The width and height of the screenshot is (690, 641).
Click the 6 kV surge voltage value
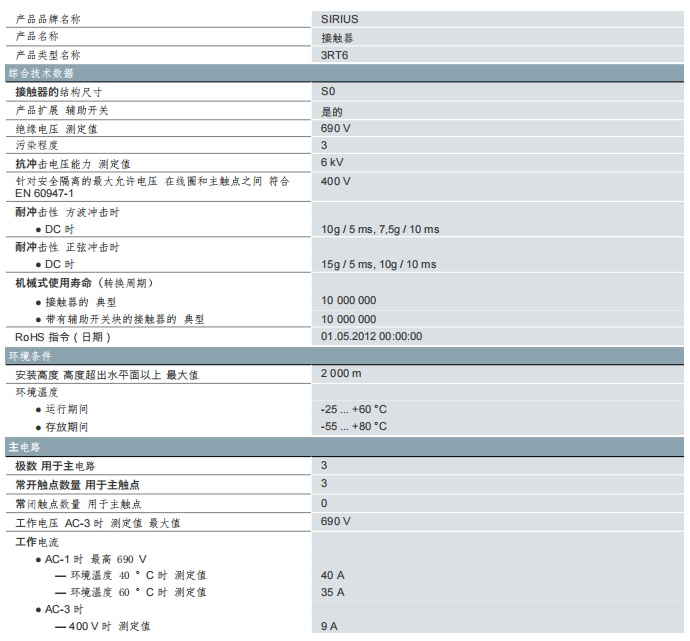tap(332, 162)
